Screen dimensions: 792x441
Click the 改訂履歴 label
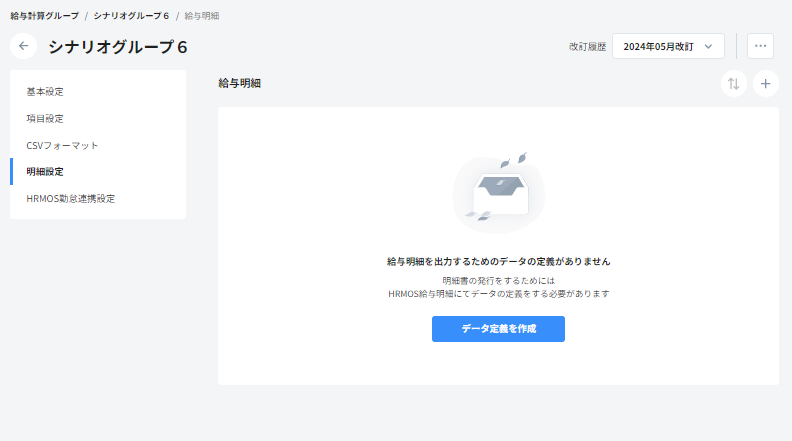click(x=587, y=47)
